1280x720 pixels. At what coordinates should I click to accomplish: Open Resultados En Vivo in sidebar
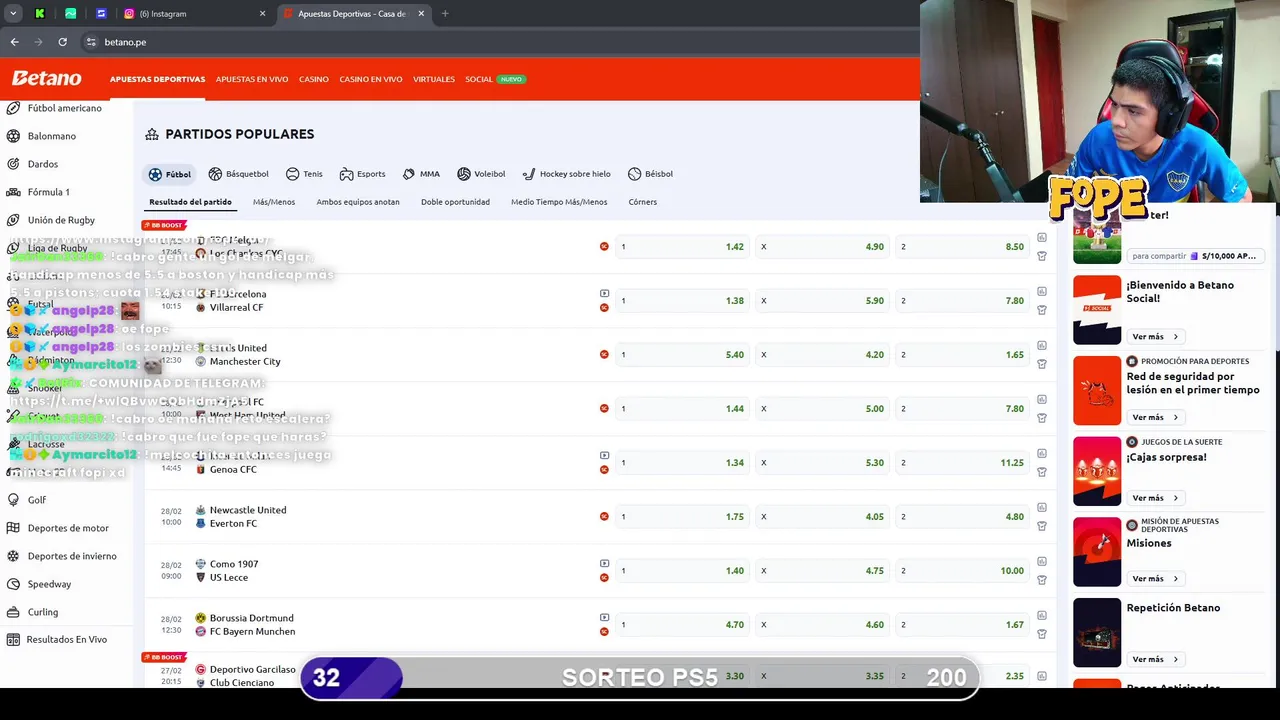point(66,640)
